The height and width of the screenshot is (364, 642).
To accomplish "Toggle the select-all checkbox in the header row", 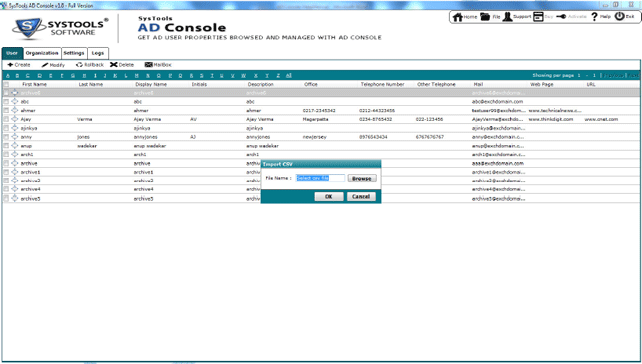I will pyautogui.click(x=6, y=84).
